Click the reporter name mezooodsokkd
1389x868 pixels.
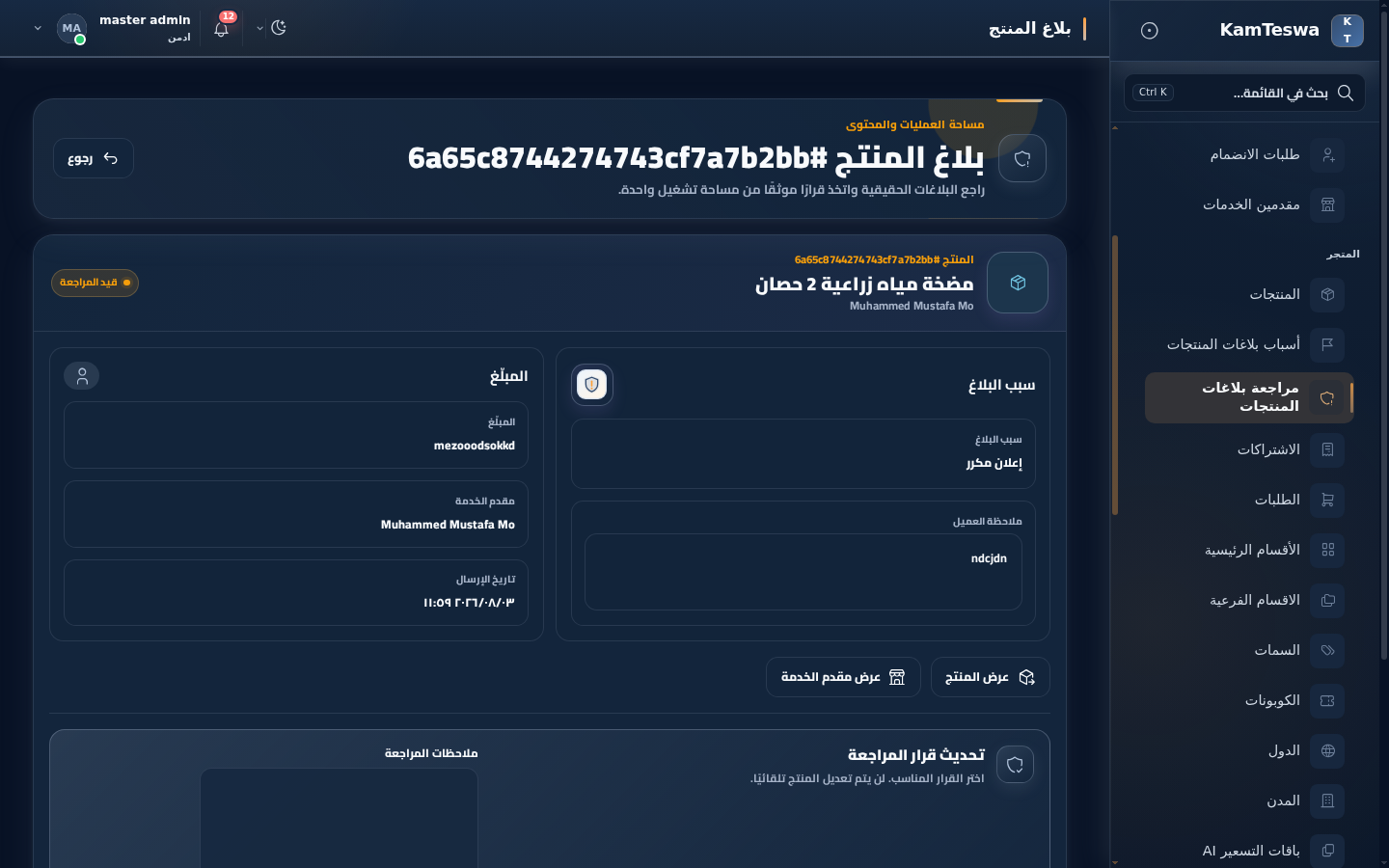(475, 446)
